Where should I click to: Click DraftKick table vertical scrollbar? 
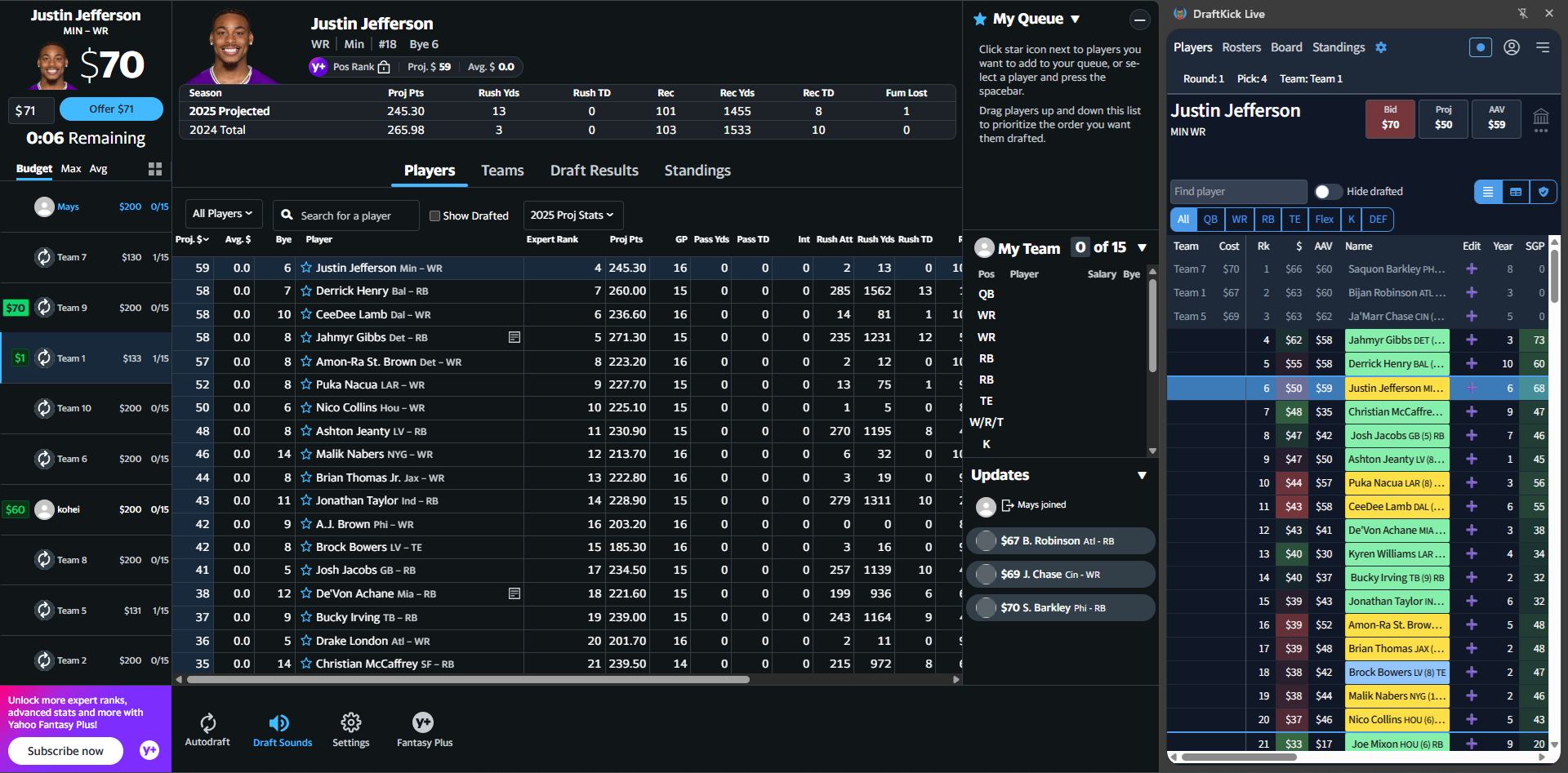[1554, 278]
